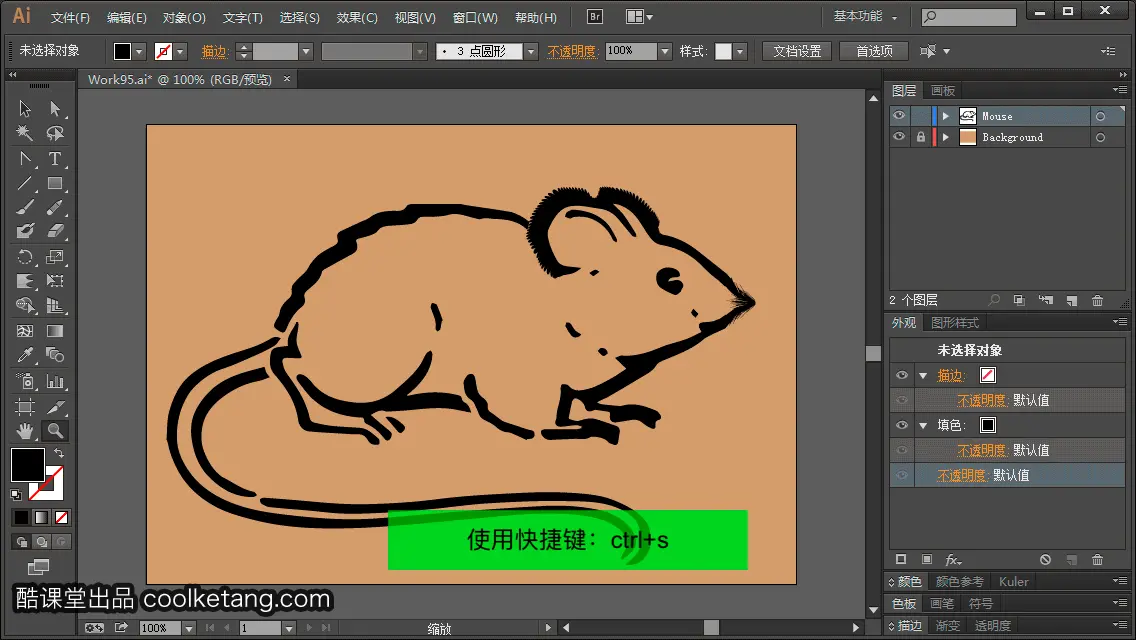Open the 视图(V) menu
The image size is (1136, 640).
point(415,17)
